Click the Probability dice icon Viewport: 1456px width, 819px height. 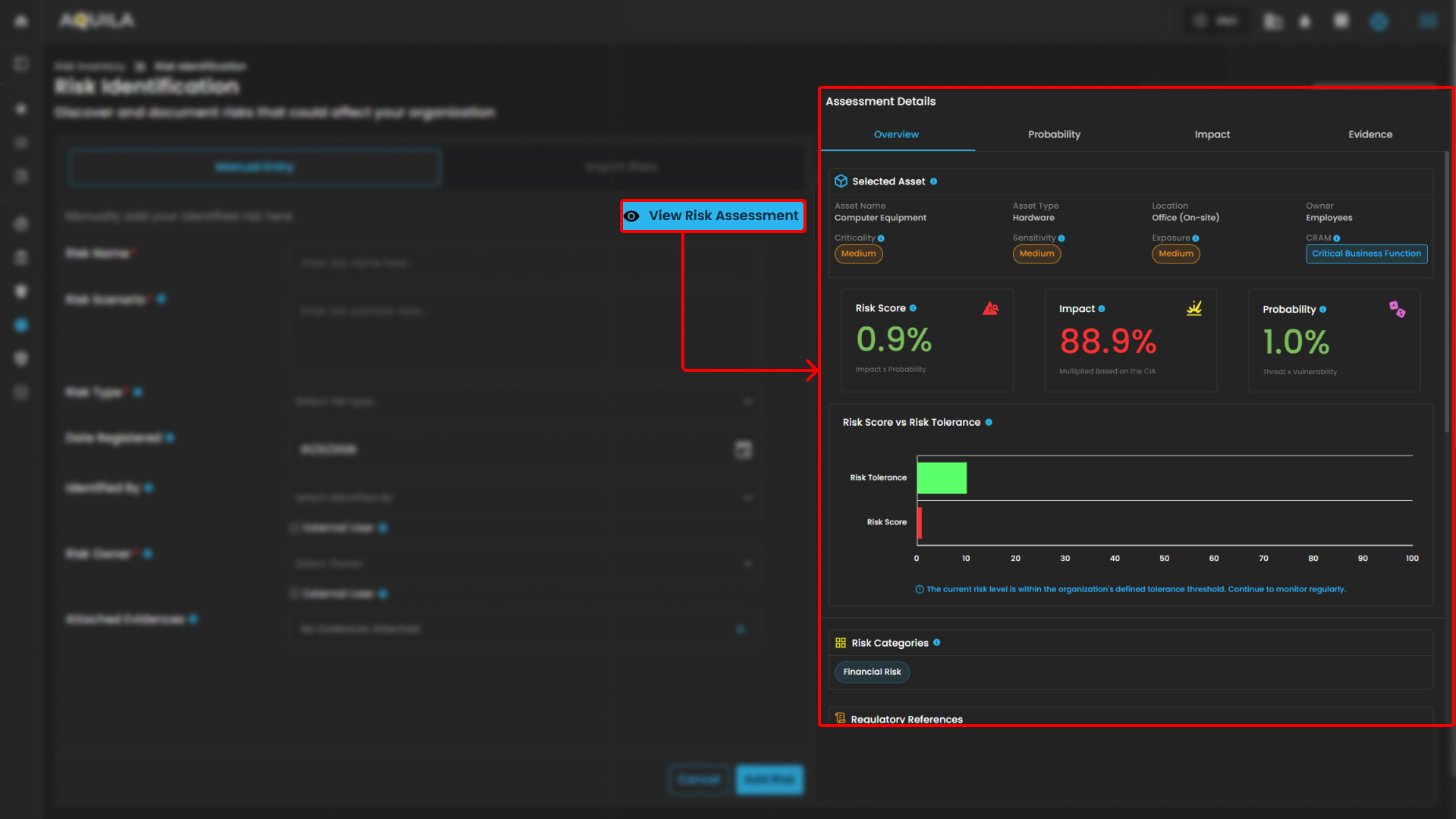[x=1397, y=309]
